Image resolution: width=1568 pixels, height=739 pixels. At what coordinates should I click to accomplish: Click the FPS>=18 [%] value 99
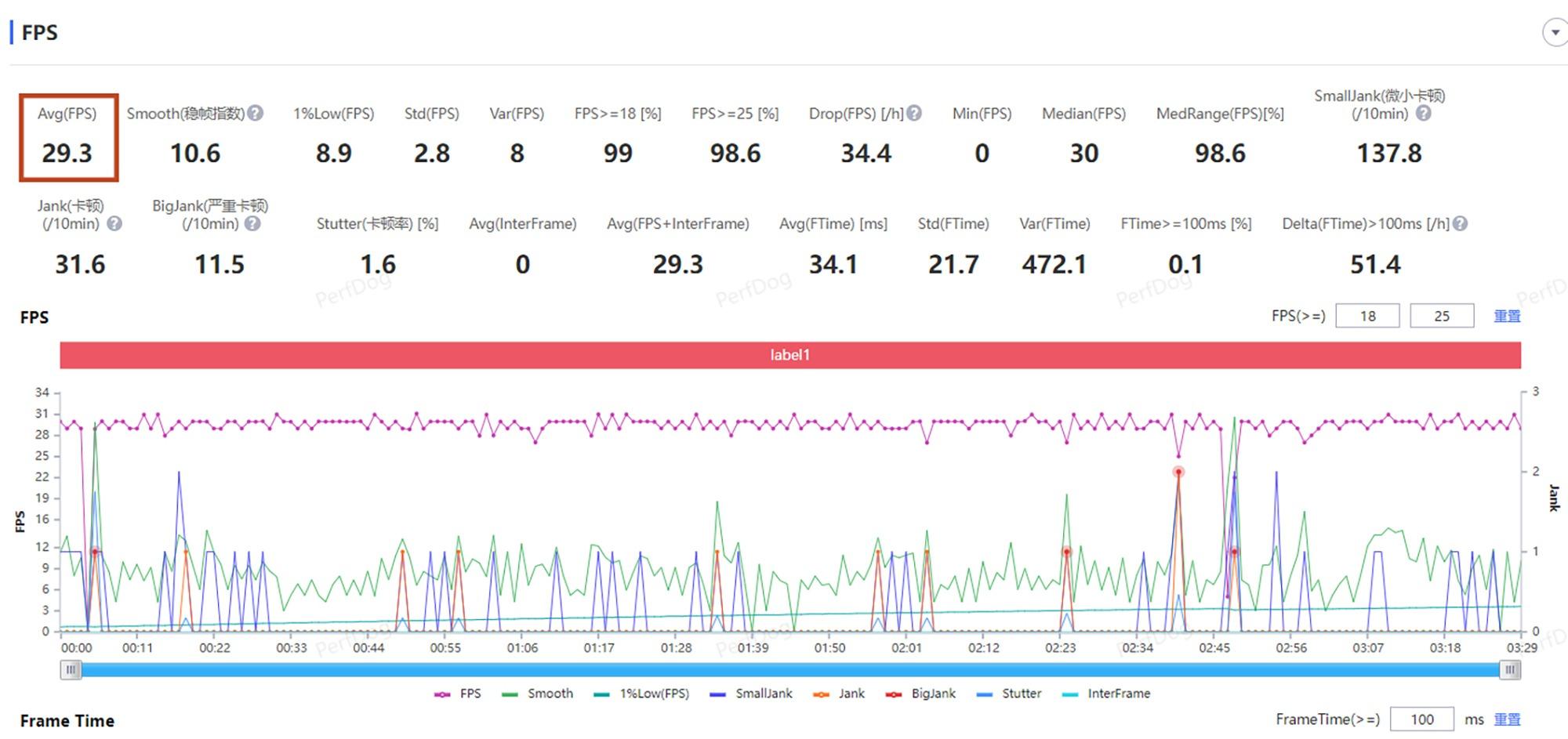pyautogui.click(x=618, y=153)
